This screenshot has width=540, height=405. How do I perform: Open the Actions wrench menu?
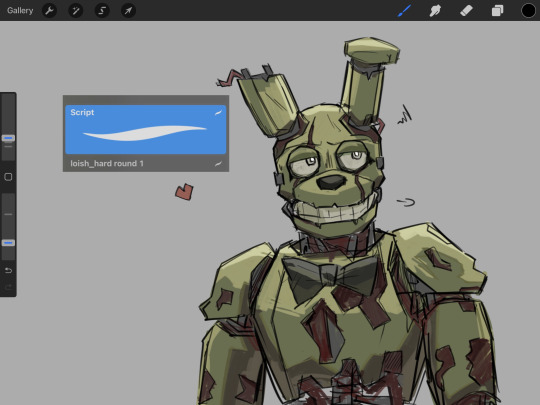click(50, 11)
